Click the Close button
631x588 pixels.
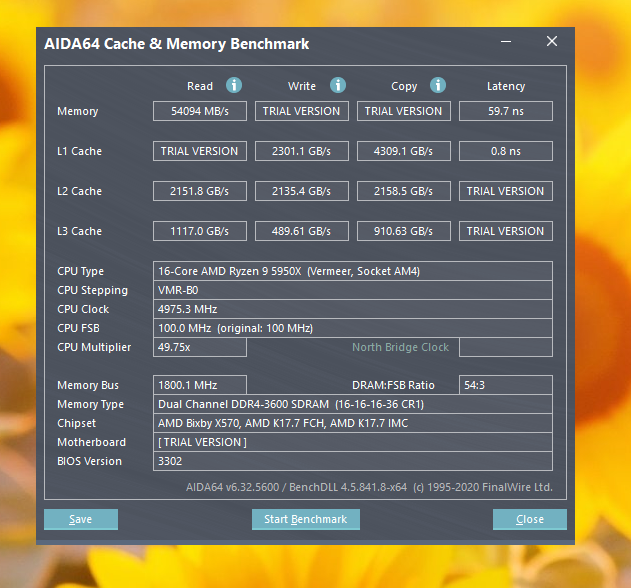click(530, 519)
